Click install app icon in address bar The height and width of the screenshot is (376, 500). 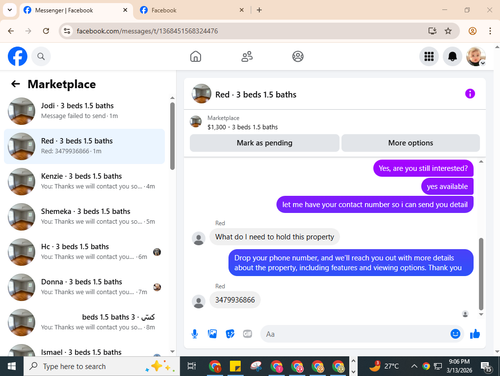tap(432, 31)
